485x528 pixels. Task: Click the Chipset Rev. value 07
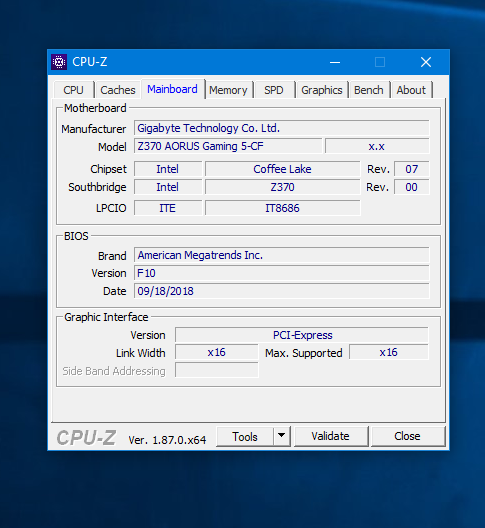[x=412, y=169]
